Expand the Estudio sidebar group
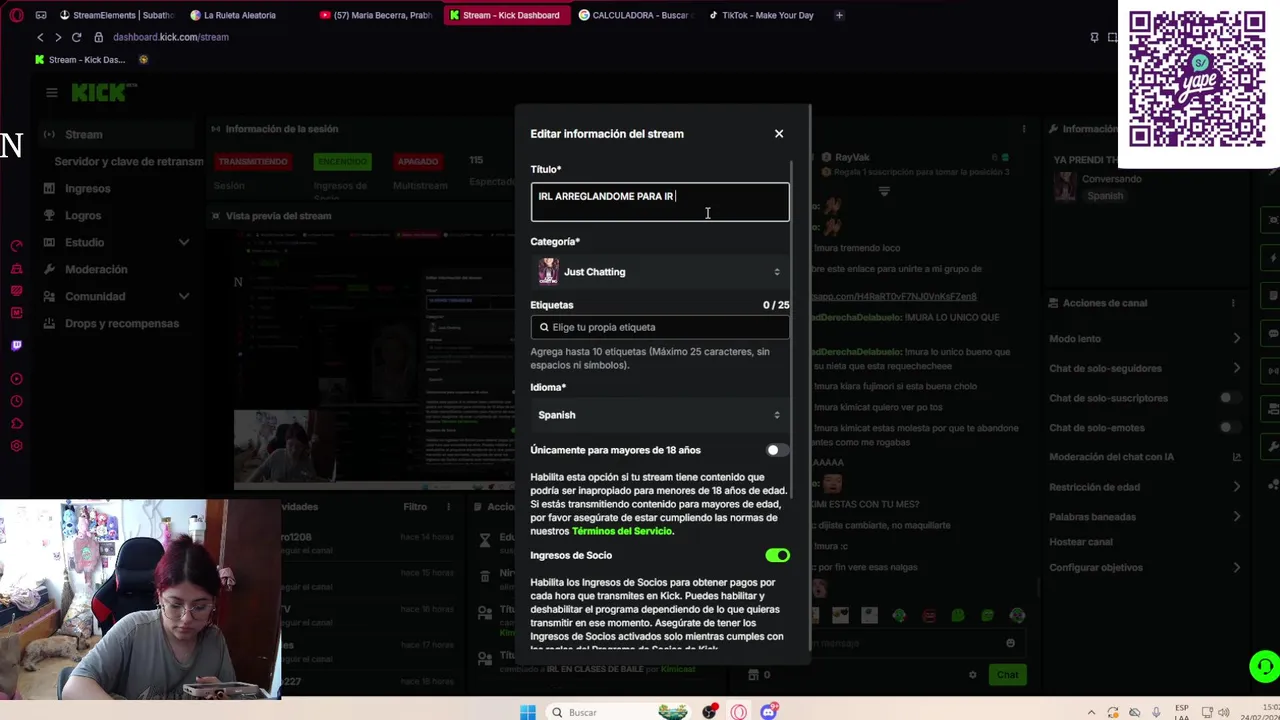Screen dimensions: 1280x720 point(115,242)
